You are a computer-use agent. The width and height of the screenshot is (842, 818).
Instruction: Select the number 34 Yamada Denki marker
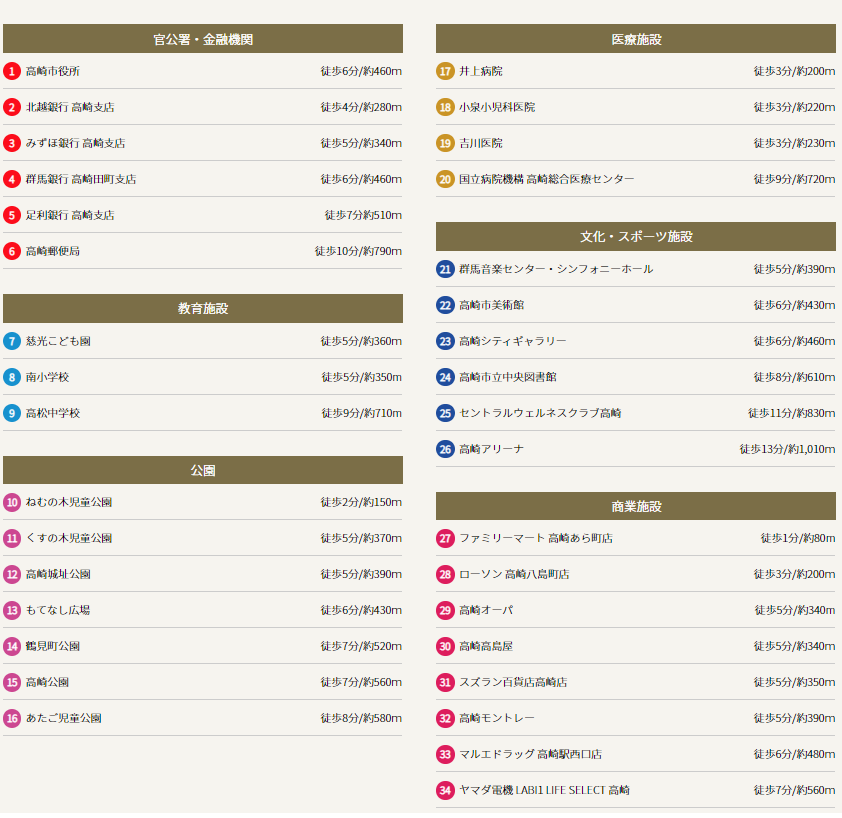(x=445, y=790)
